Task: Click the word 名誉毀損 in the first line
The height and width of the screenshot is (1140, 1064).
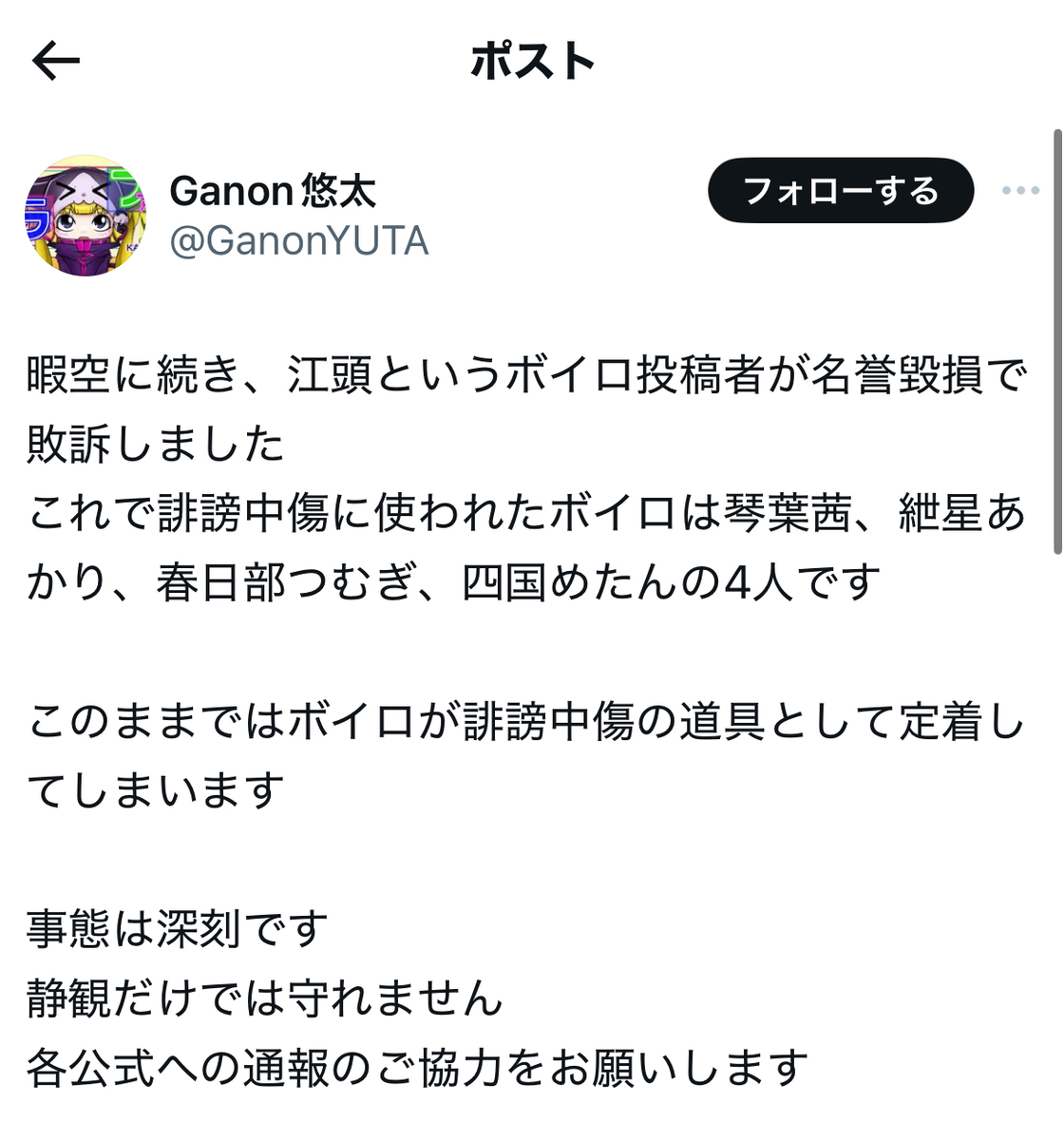Action: [x=897, y=376]
